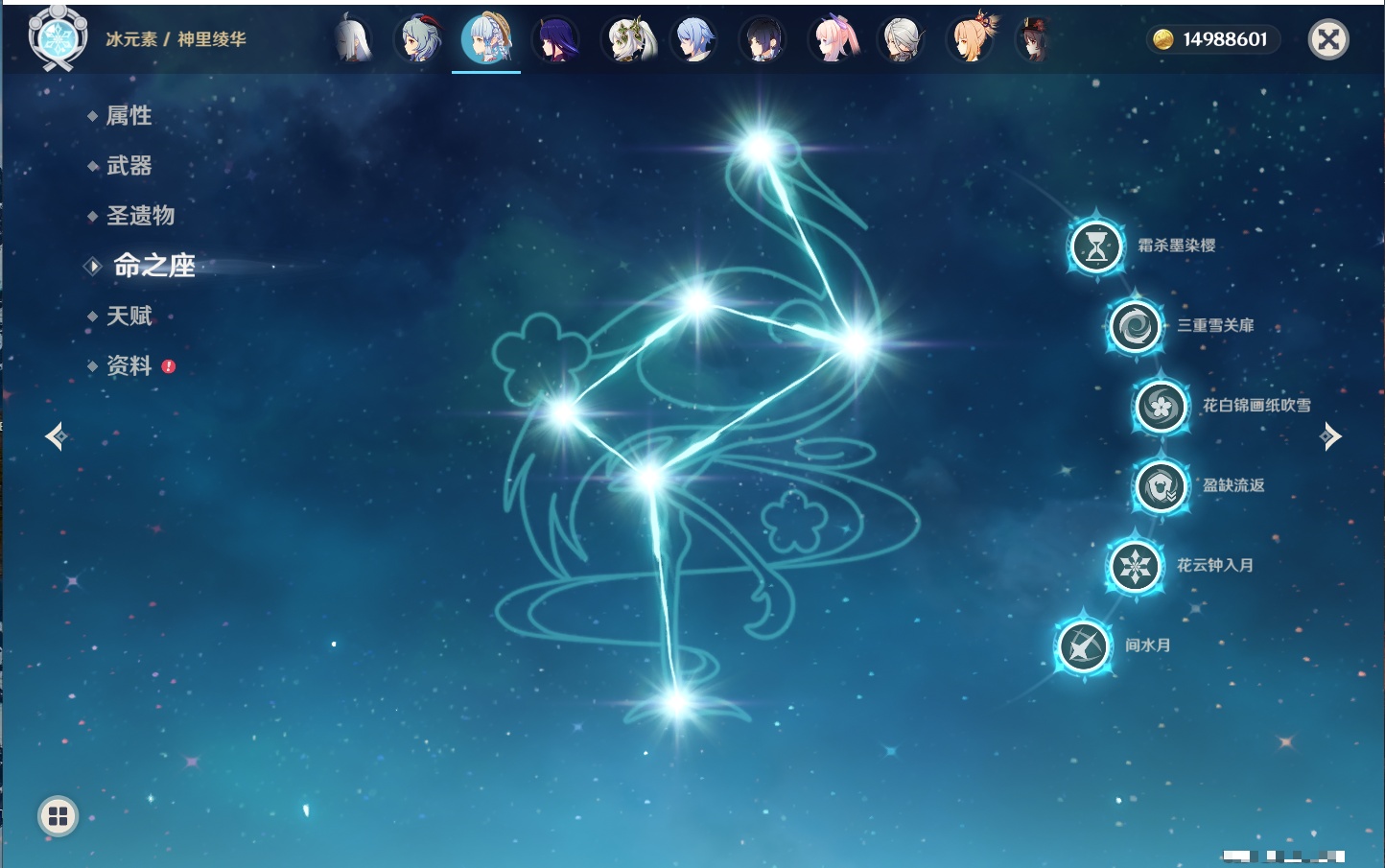Image resolution: width=1385 pixels, height=868 pixels.
Task: Select Yoimiya's orange-haired portrait
Action: click(971, 40)
